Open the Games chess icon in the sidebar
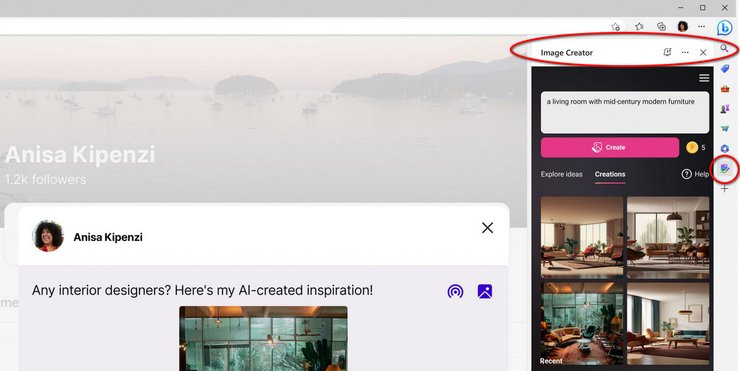Screen dimensions: 740x371 click(x=724, y=109)
